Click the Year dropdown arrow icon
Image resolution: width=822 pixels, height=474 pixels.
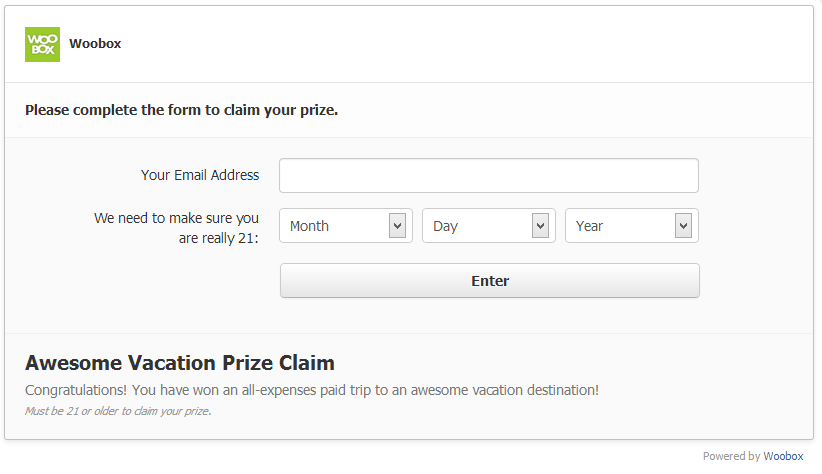click(683, 225)
